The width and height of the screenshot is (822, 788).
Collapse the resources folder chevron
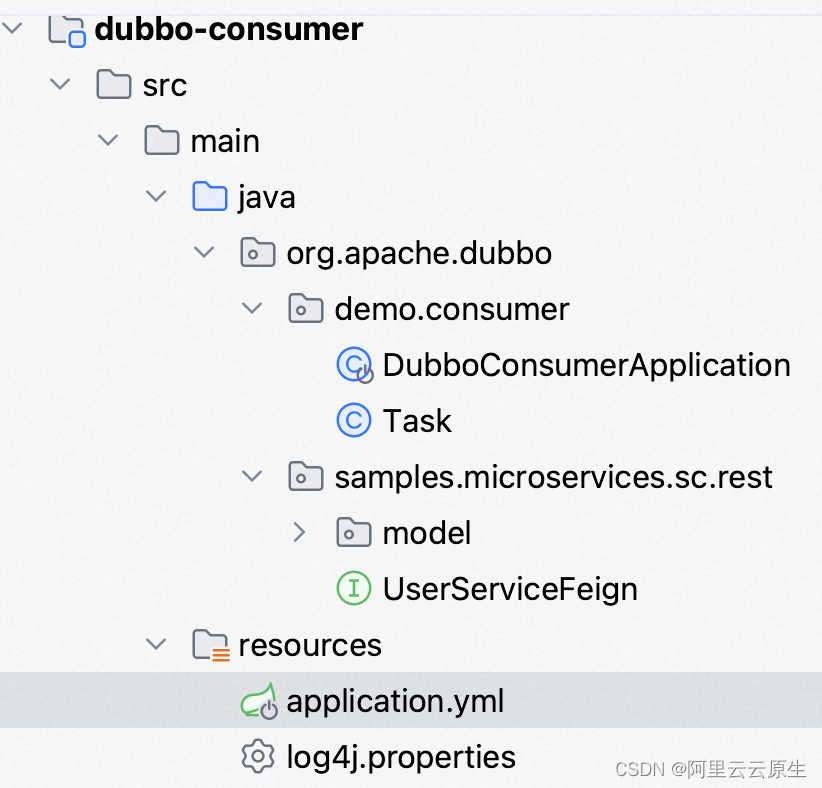(x=156, y=644)
